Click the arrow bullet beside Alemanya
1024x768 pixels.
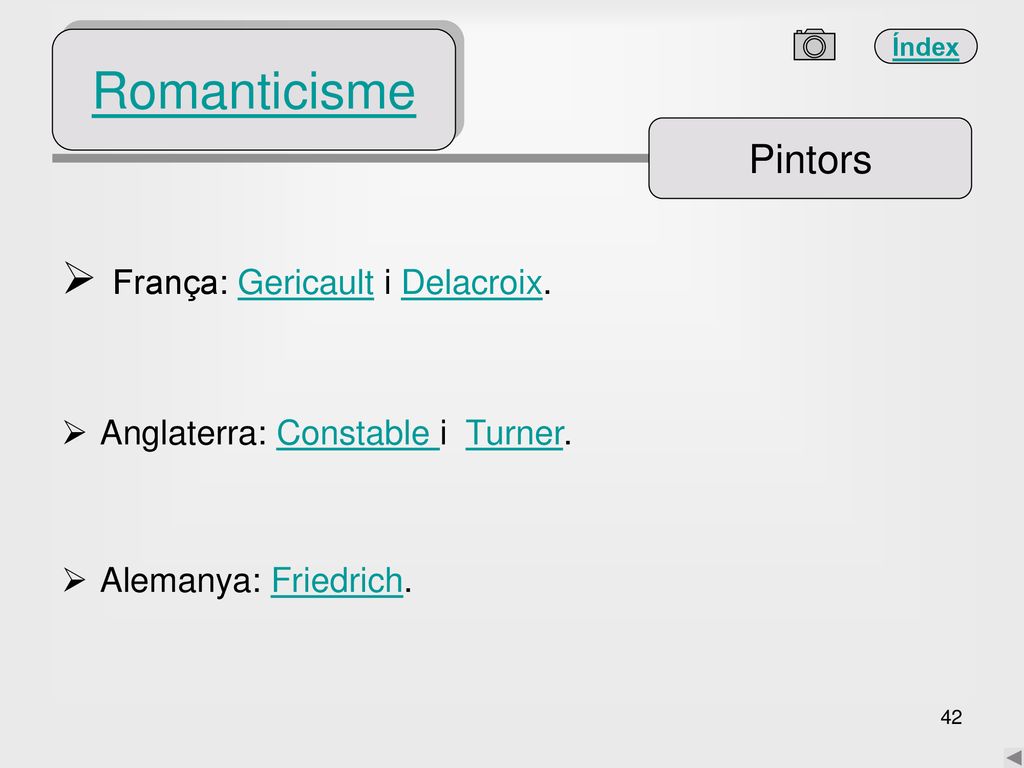tap(74, 580)
